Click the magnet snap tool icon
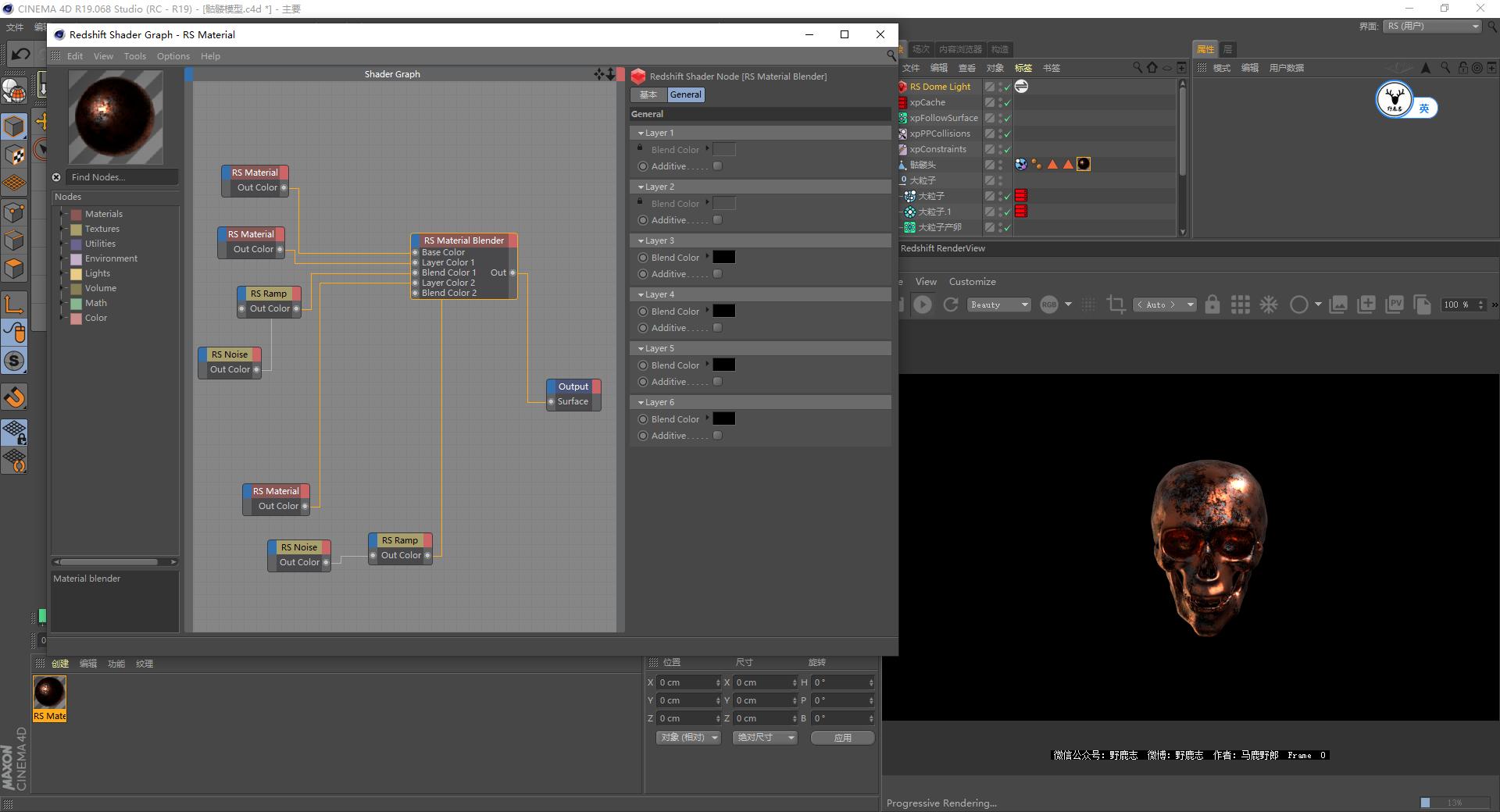 (14, 397)
